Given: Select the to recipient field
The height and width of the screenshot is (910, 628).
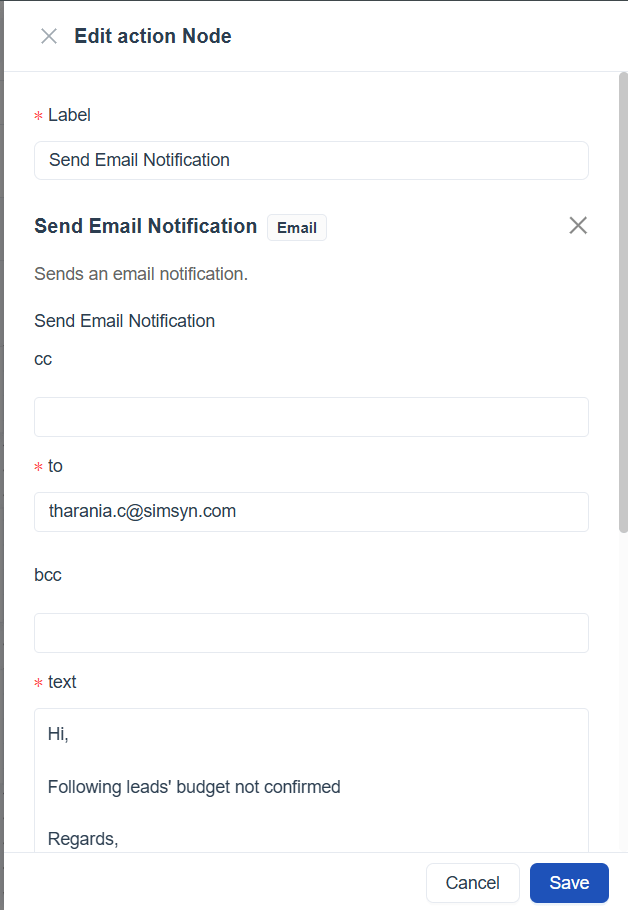Looking at the screenshot, I should [x=310, y=512].
